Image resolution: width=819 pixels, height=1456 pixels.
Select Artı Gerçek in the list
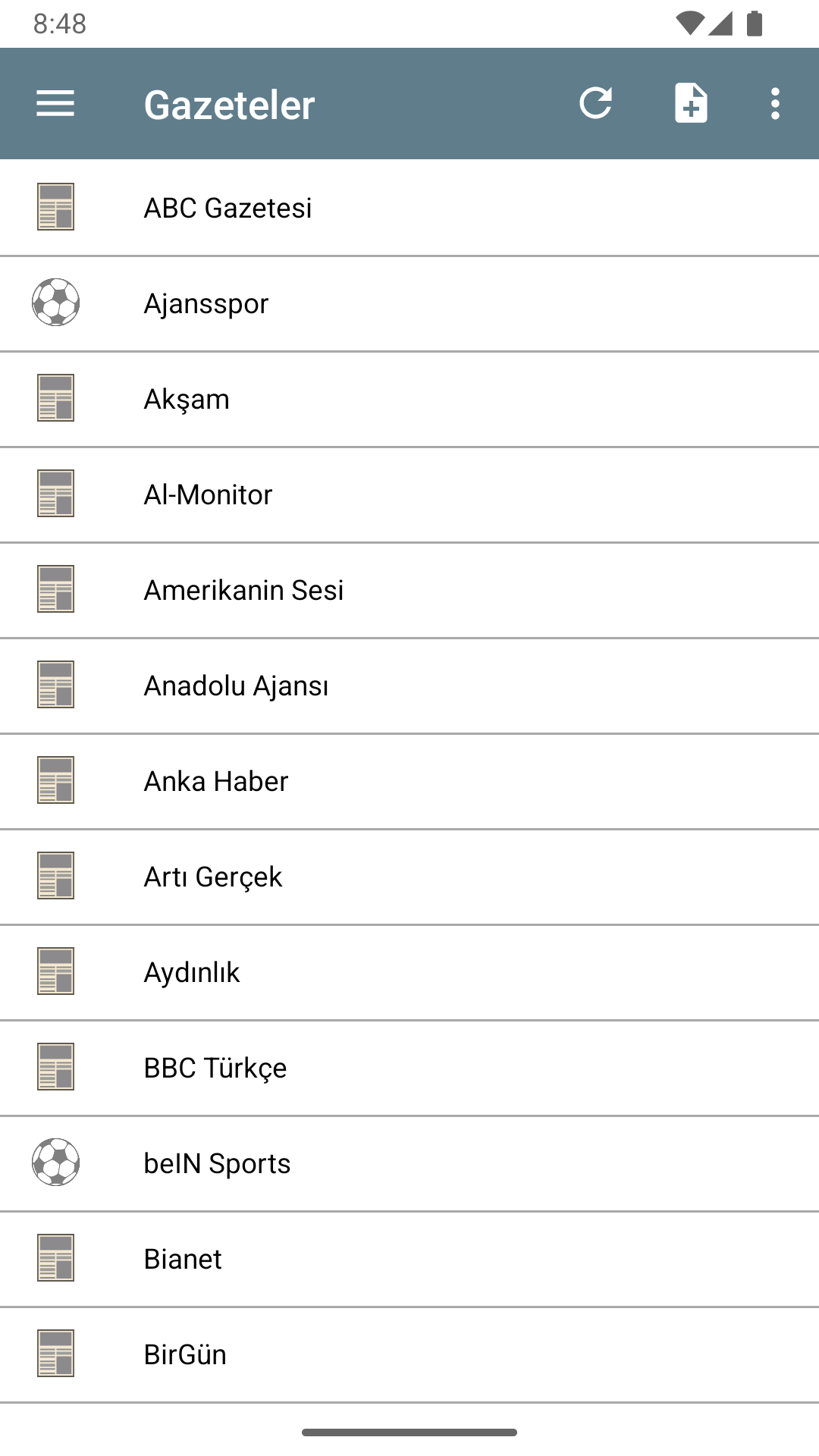213,877
